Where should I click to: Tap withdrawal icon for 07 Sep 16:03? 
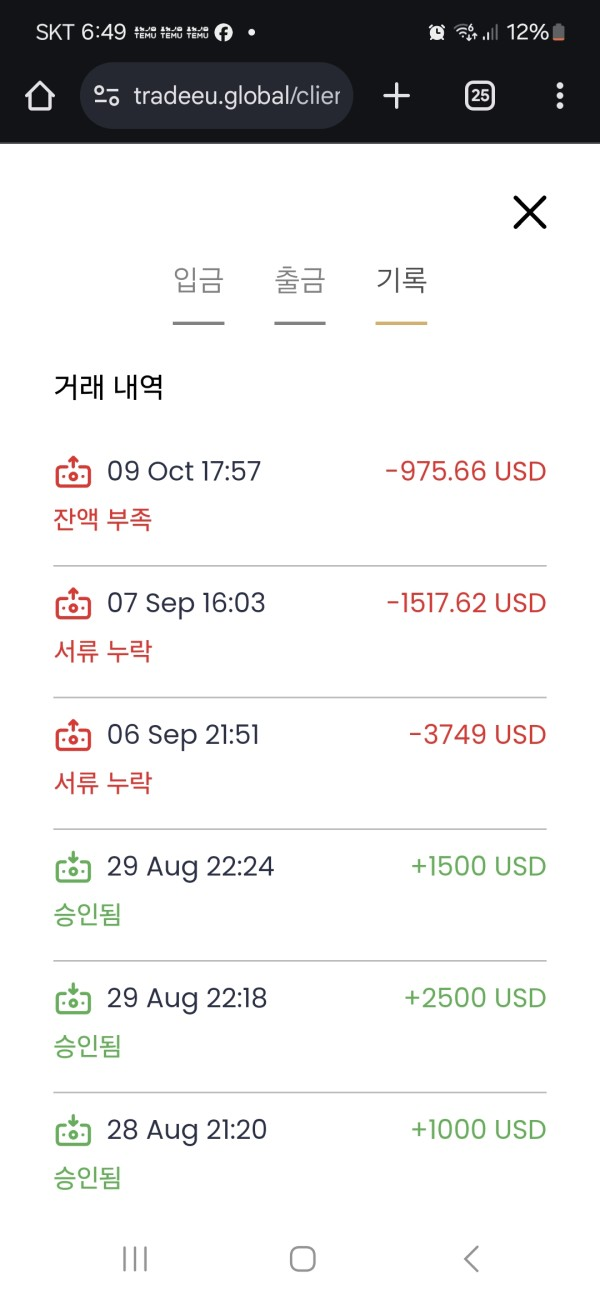click(73, 604)
